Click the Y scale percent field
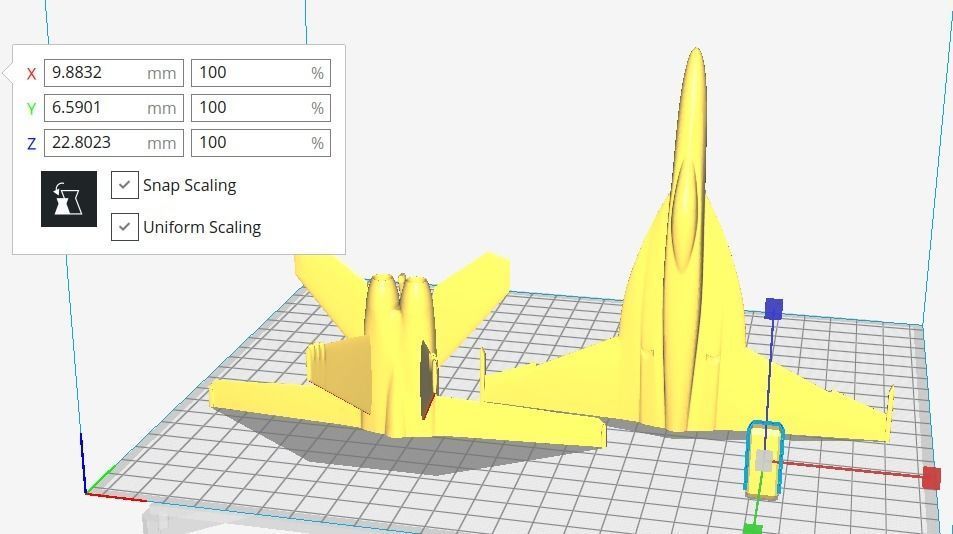The image size is (953, 534). pos(261,108)
